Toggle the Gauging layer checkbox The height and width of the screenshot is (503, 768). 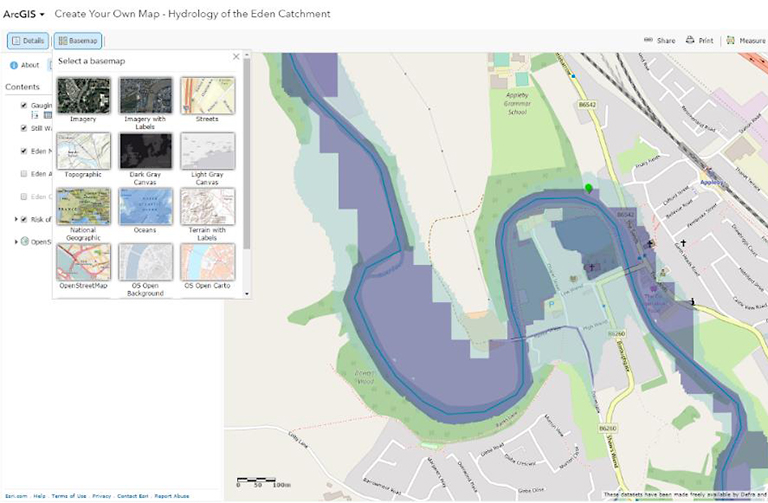24,105
